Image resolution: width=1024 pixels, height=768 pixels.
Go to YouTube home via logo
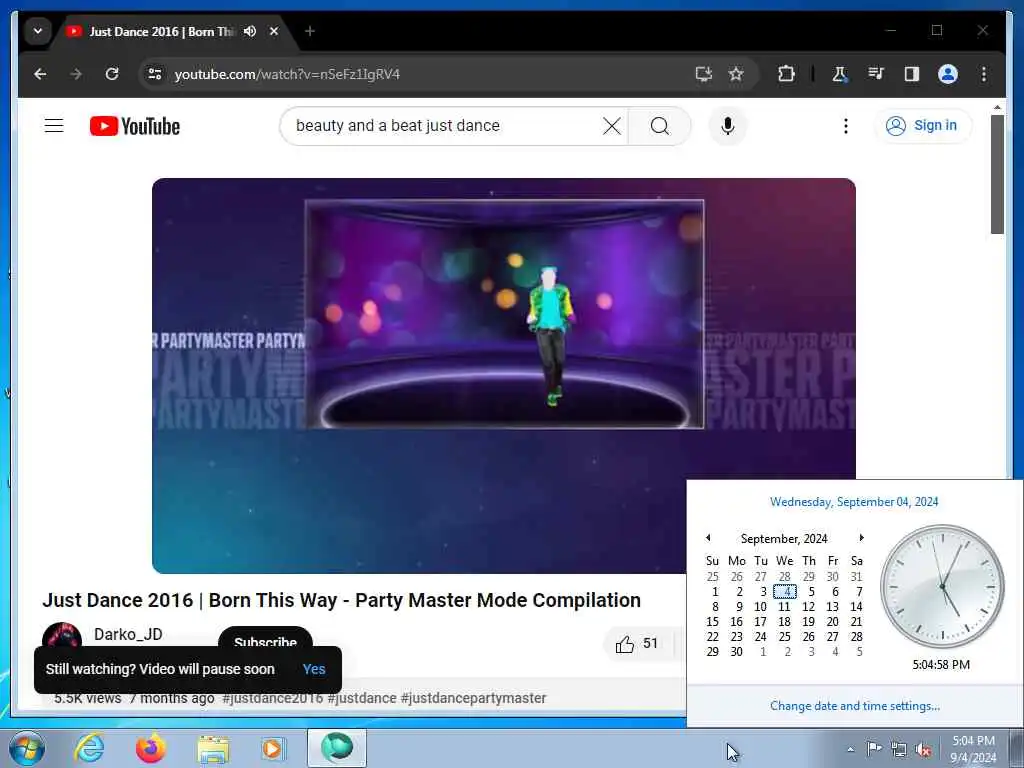pyautogui.click(x=135, y=126)
